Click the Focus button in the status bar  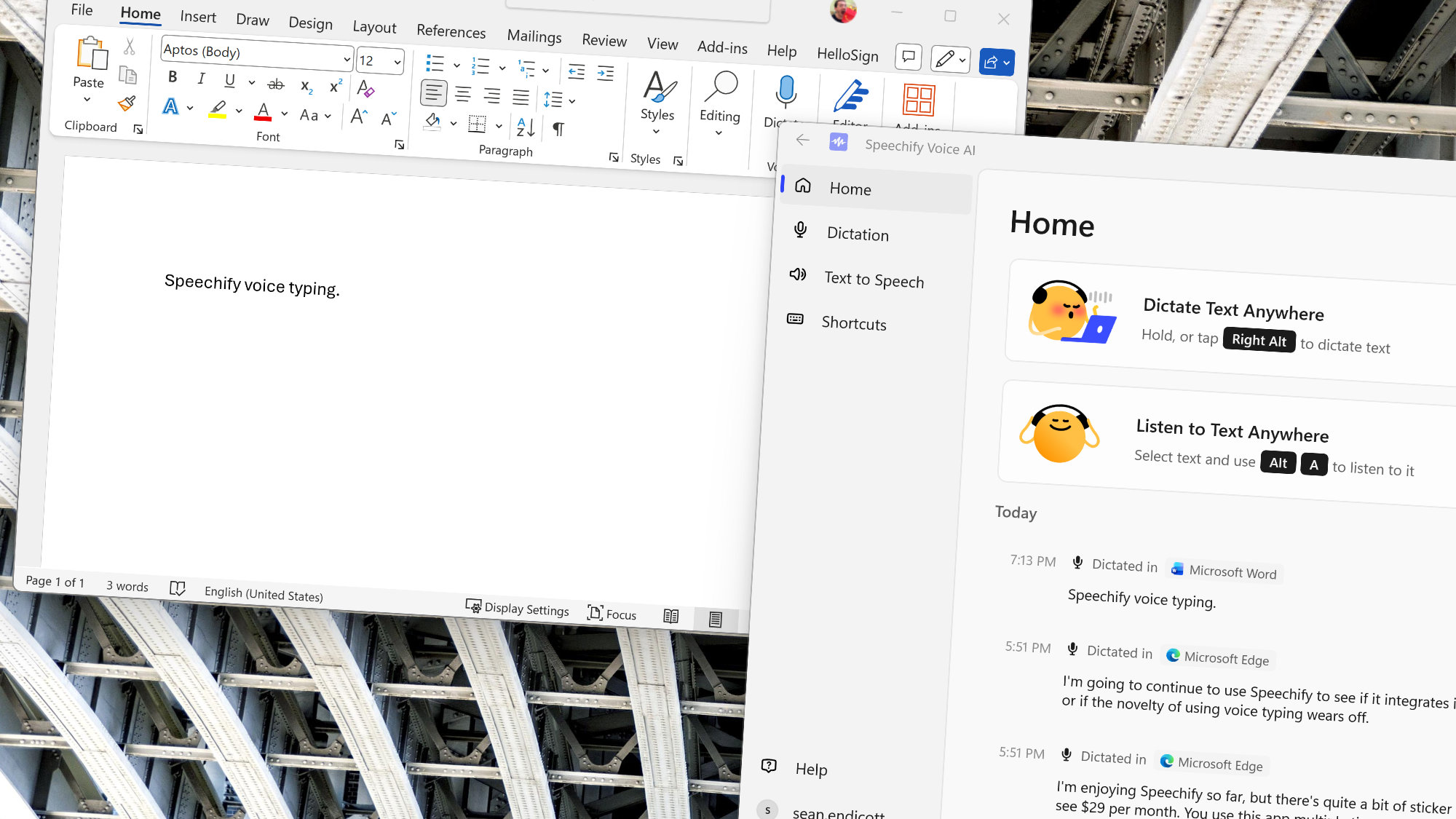click(x=612, y=614)
